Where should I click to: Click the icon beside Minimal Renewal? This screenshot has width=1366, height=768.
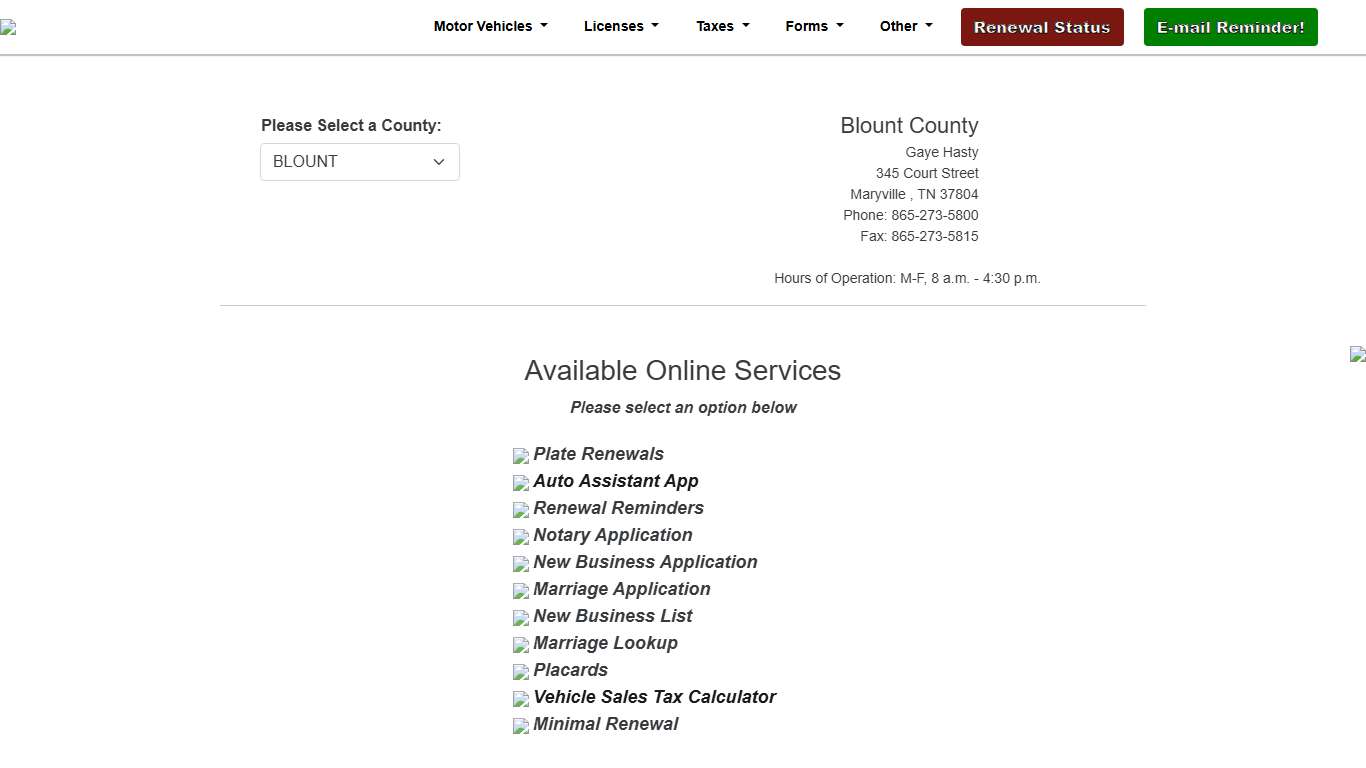pos(521,726)
